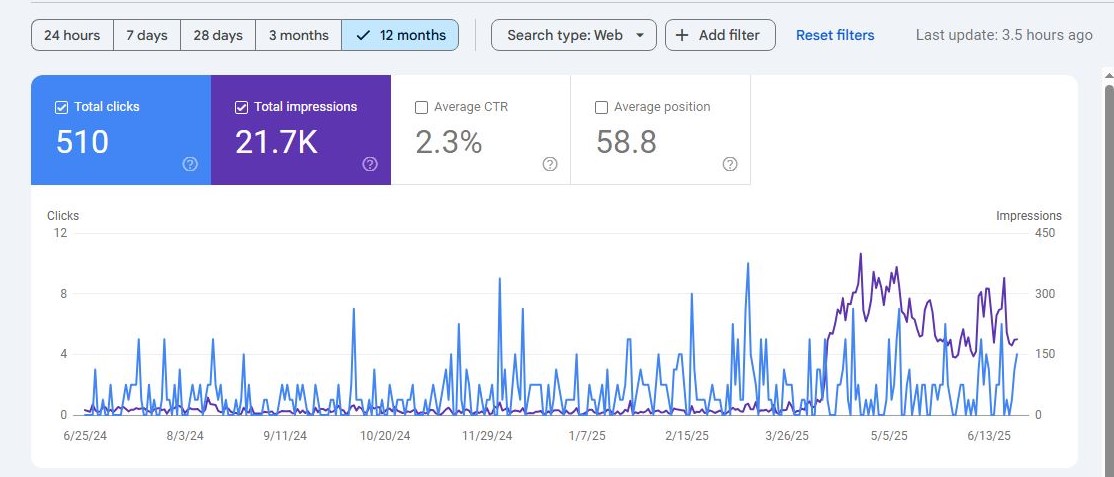Image resolution: width=1114 pixels, height=477 pixels.
Task: Enable the Average position checkbox
Action: [601, 107]
